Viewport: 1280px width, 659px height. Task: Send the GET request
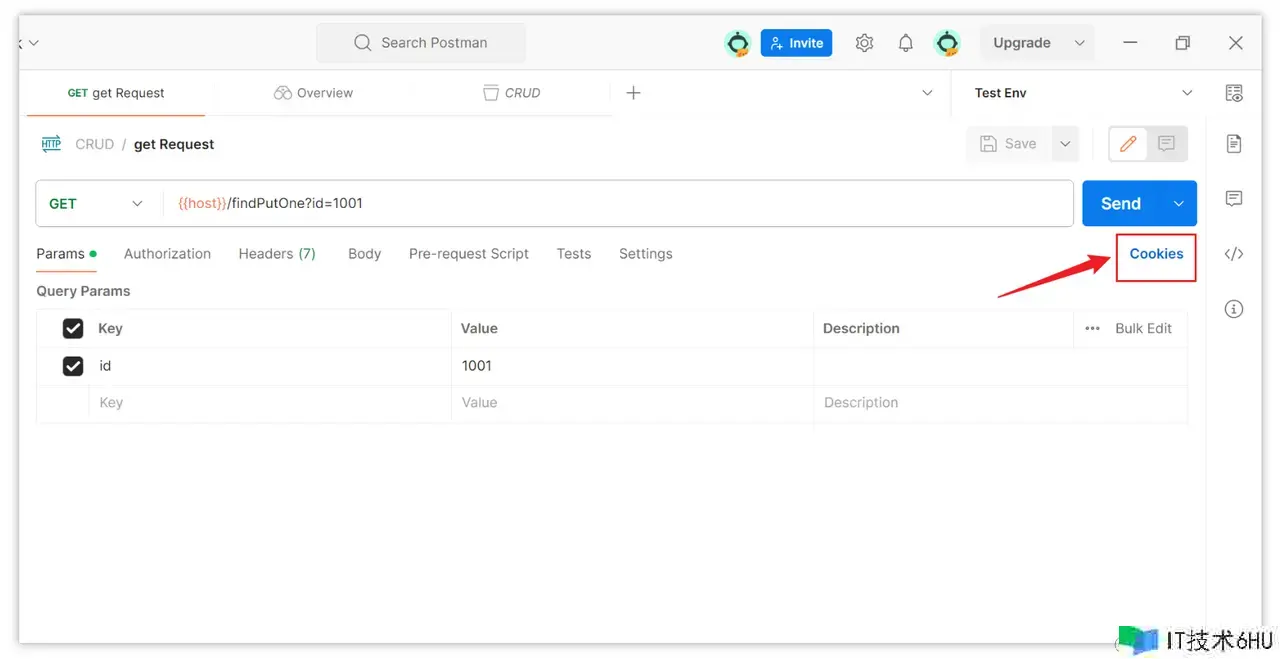point(1121,204)
